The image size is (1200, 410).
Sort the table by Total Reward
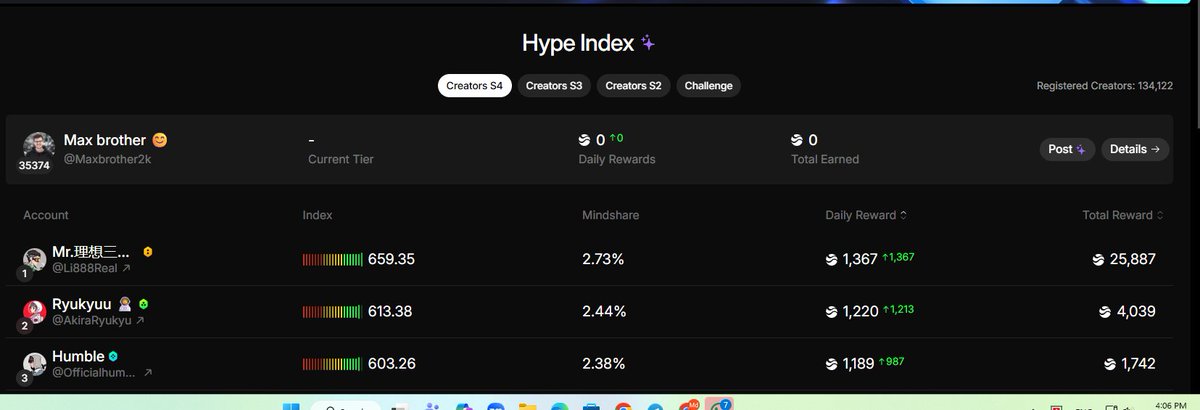(1124, 215)
